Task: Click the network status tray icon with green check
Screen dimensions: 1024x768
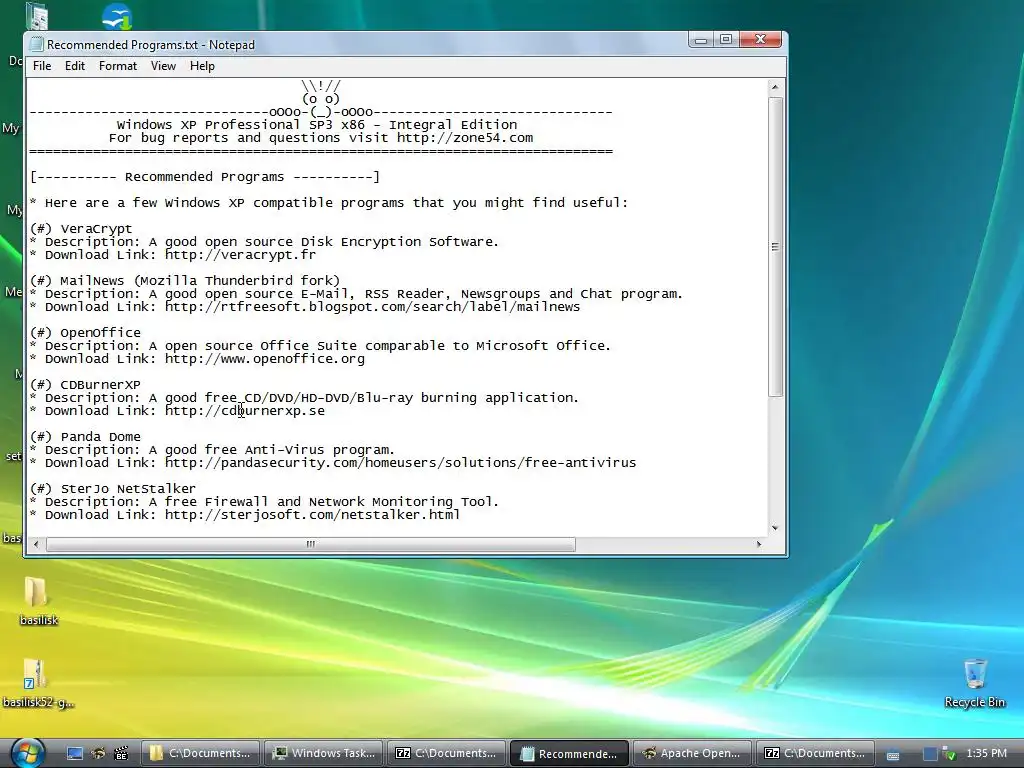Action: (949, 754)
